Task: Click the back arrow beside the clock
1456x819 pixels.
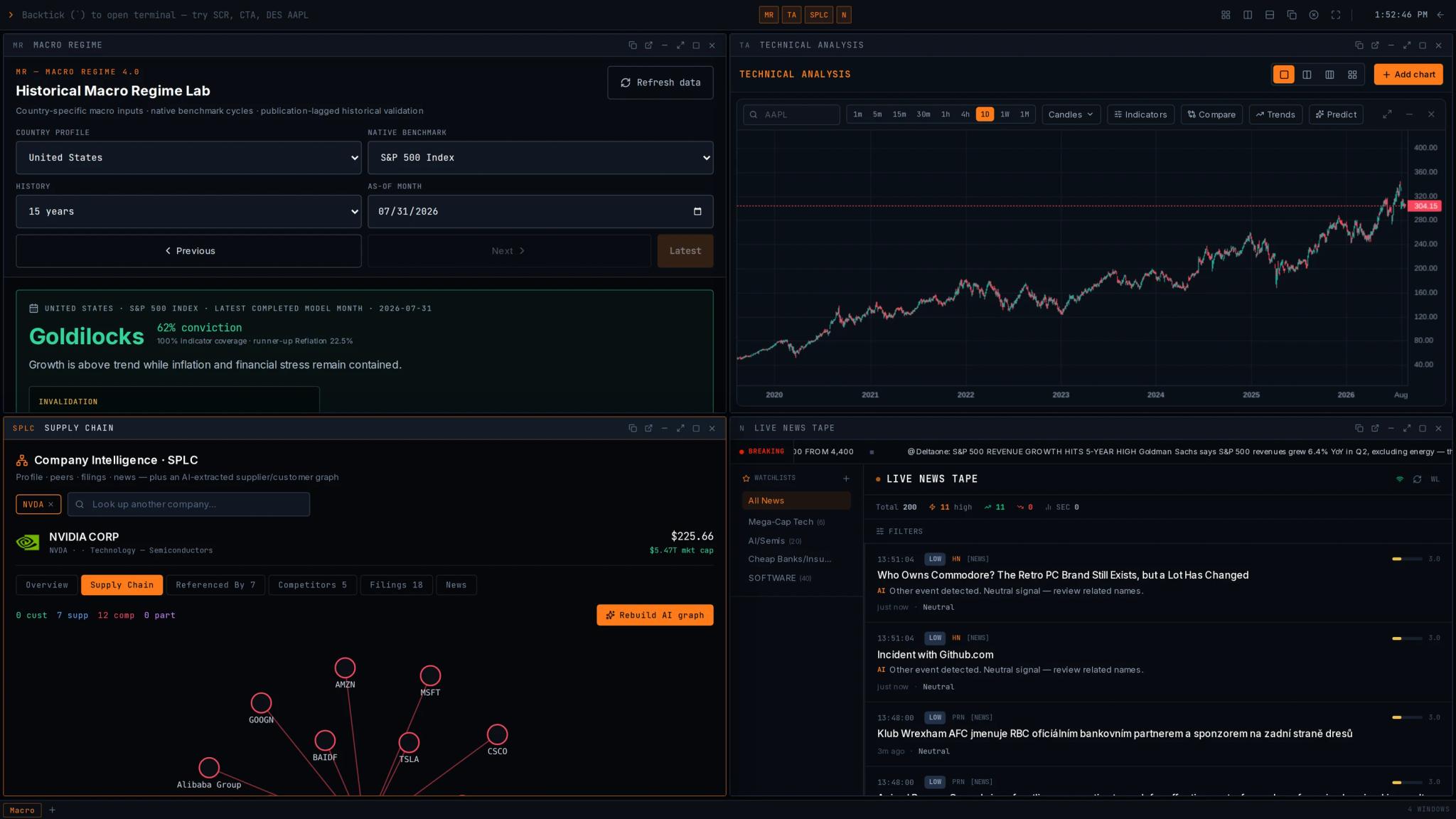Action: tap(1440, 15)
